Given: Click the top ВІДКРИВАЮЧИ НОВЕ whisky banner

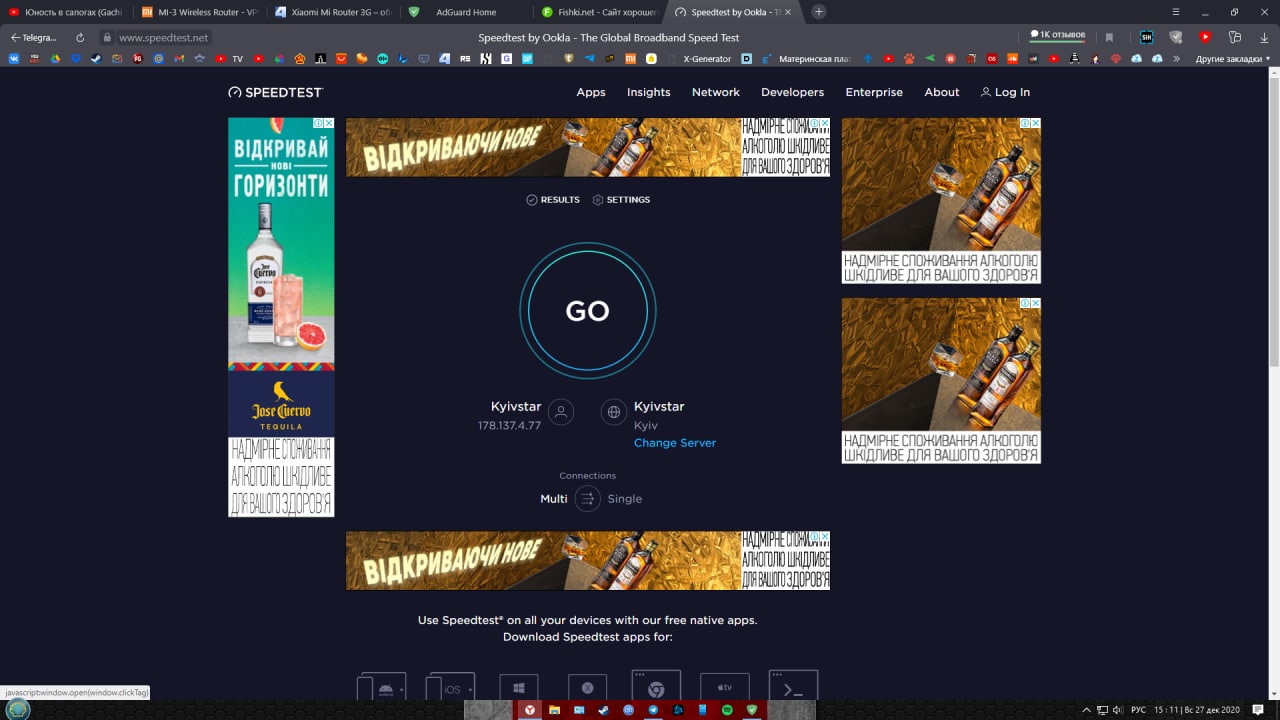Looking at the screenshot, I should click(x=588, y=147).
